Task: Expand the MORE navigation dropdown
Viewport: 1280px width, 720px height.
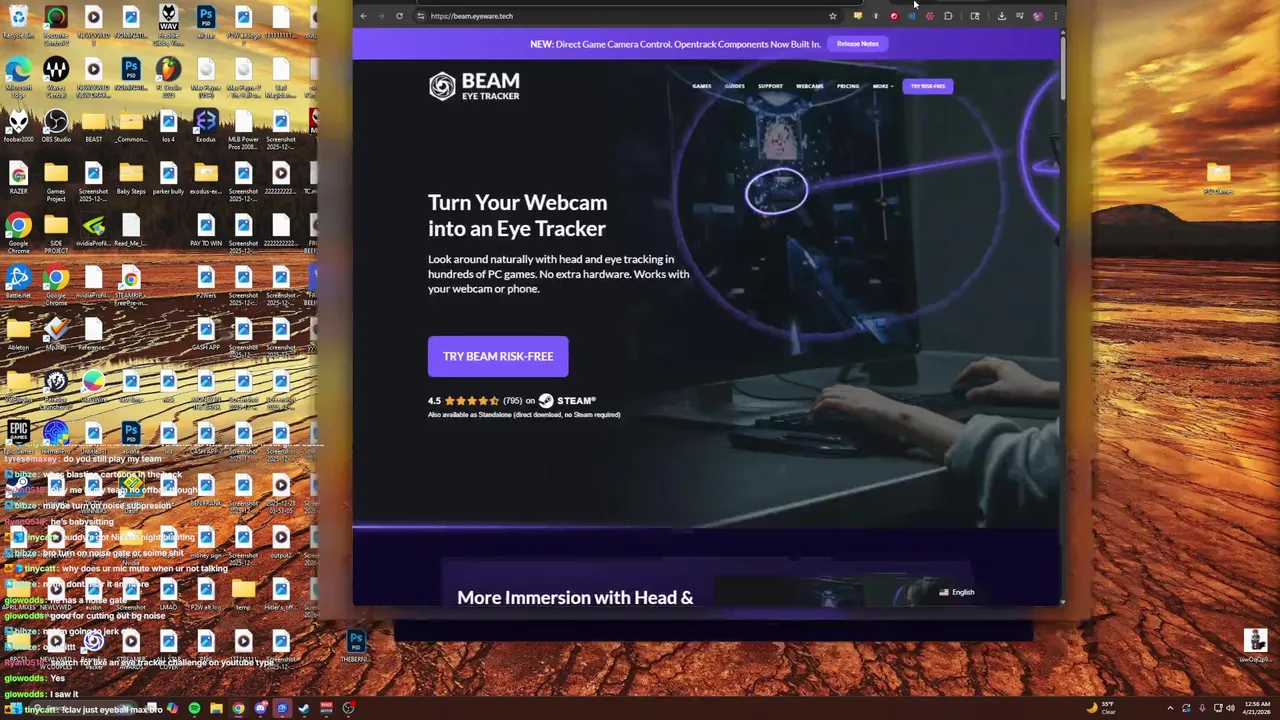Action: coord(882,86)
